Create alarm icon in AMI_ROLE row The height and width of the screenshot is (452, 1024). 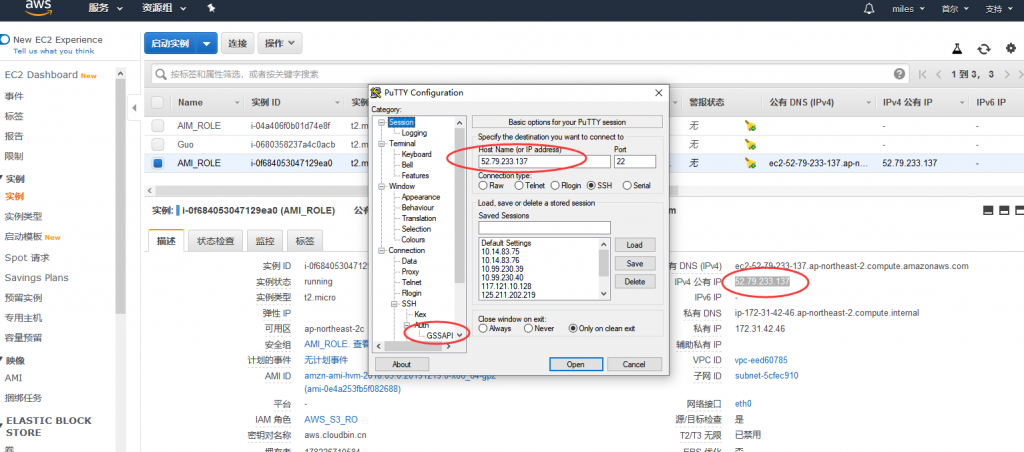click(750, 163)
